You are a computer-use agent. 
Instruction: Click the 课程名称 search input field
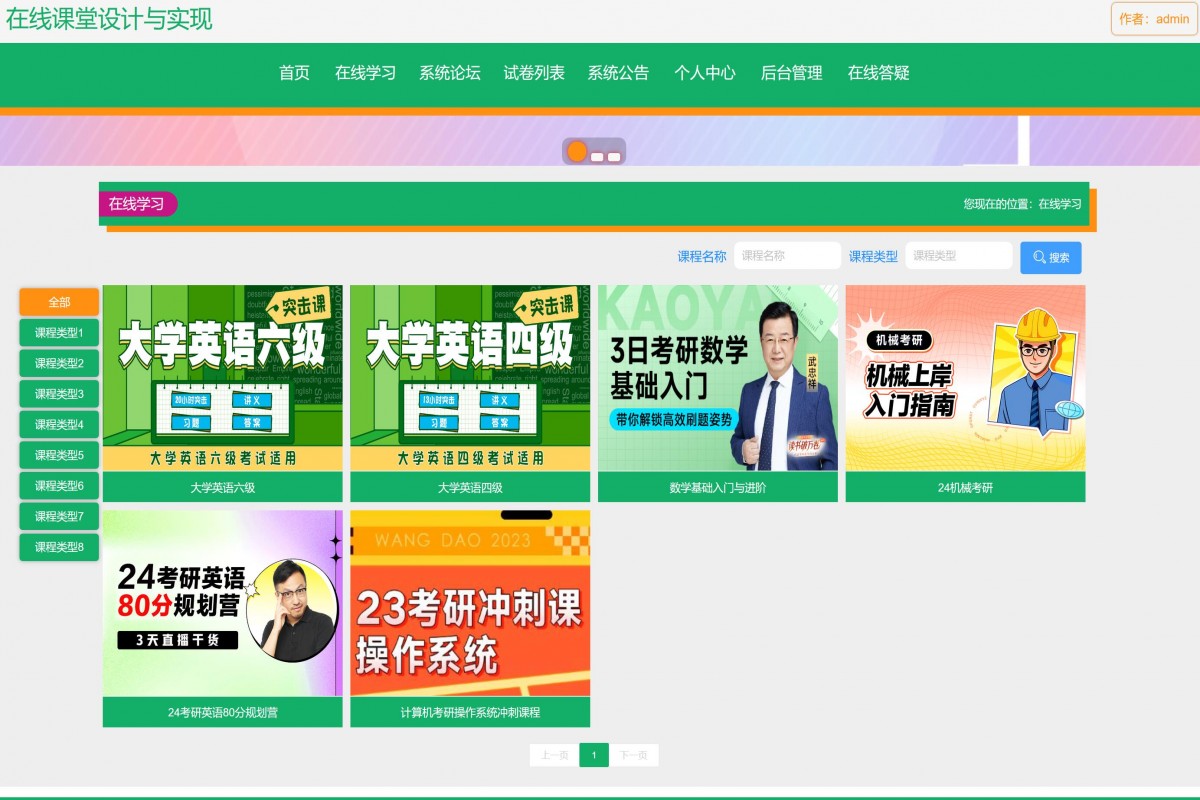(x=786, y=256)
